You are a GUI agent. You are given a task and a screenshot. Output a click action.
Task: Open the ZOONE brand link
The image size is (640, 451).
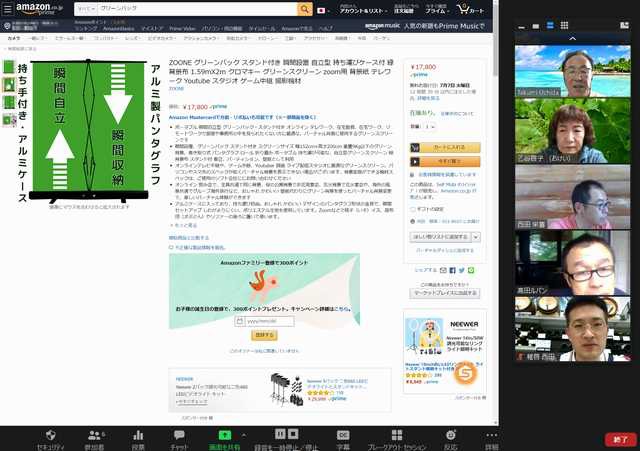tap(176, 88)
